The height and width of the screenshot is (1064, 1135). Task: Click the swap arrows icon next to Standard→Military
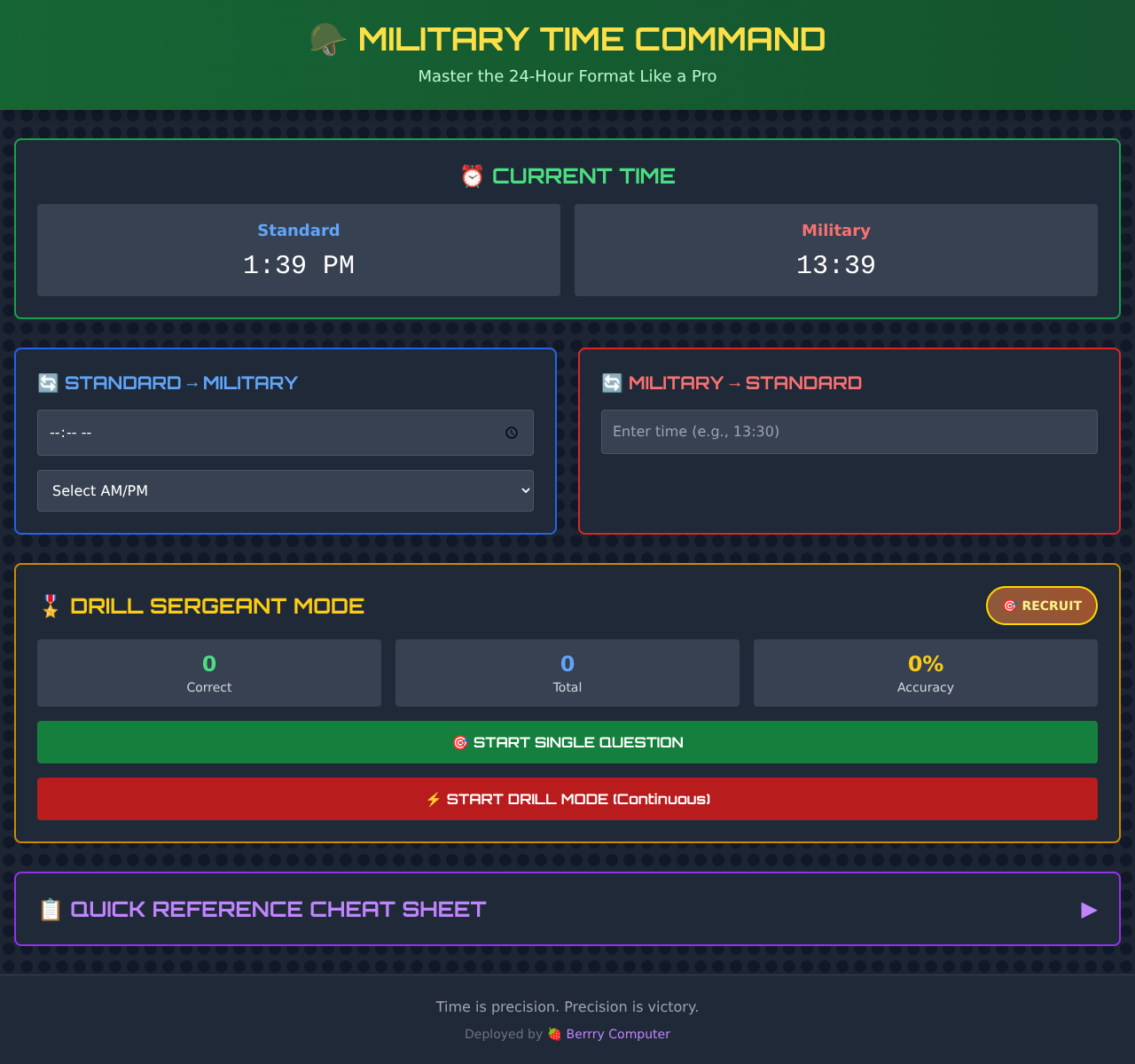click(48, 382)
